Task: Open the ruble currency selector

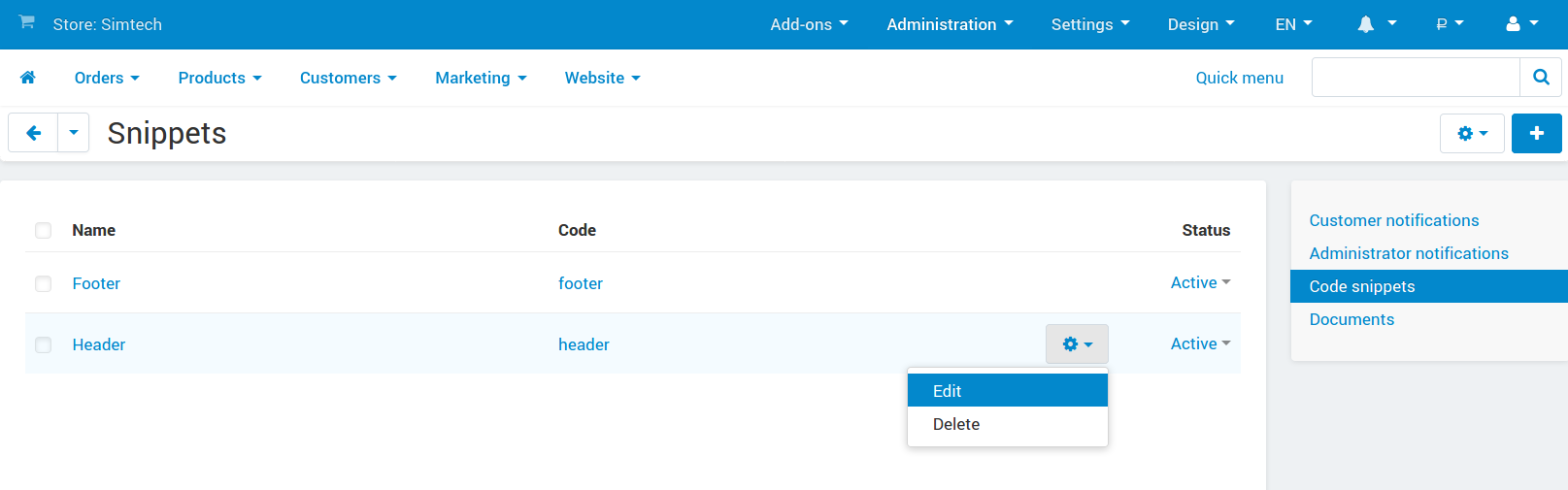Action: coord(1450,24)
